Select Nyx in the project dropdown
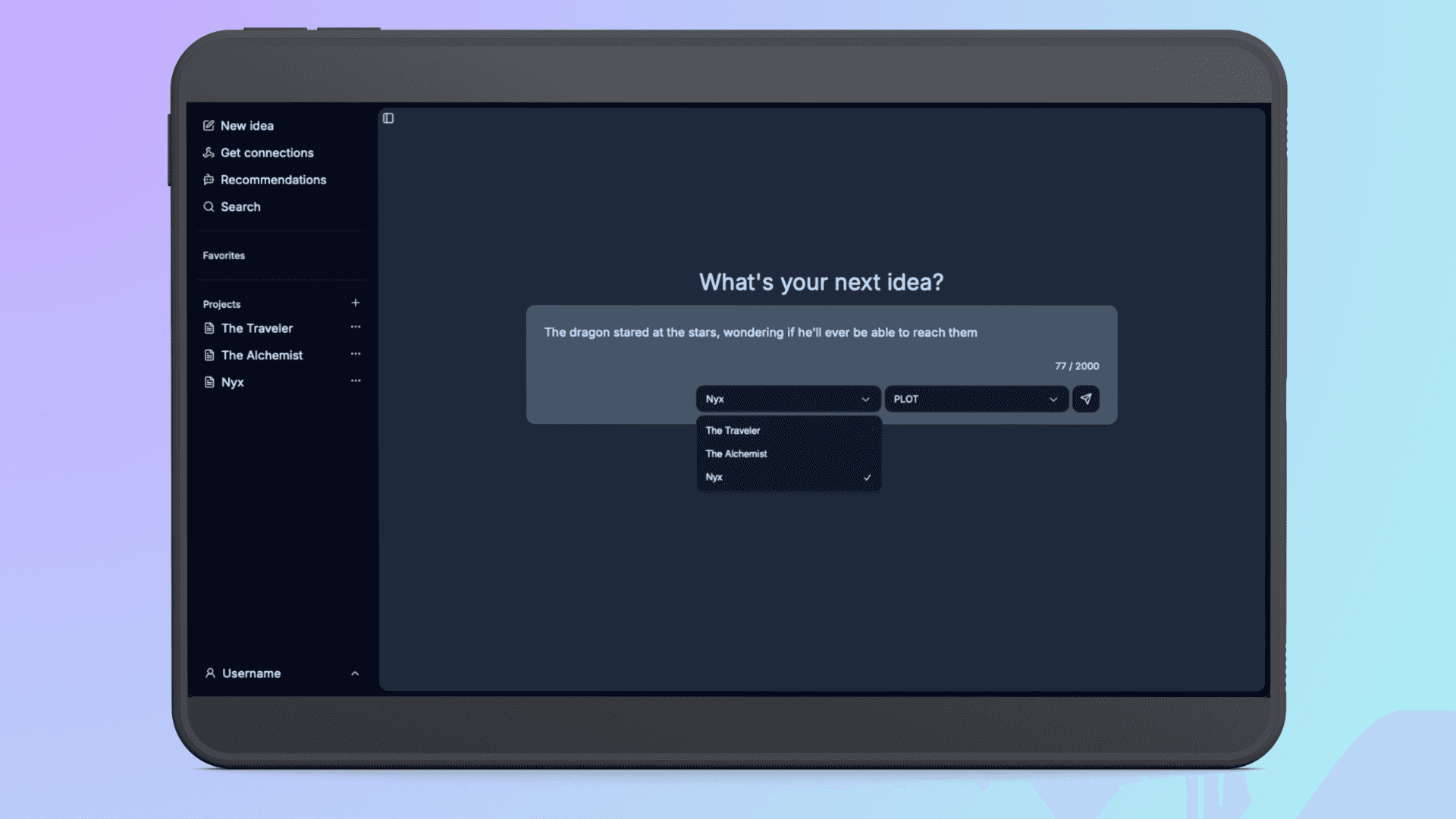This screenshot has width=1456, height=819. tap(786, 477)
